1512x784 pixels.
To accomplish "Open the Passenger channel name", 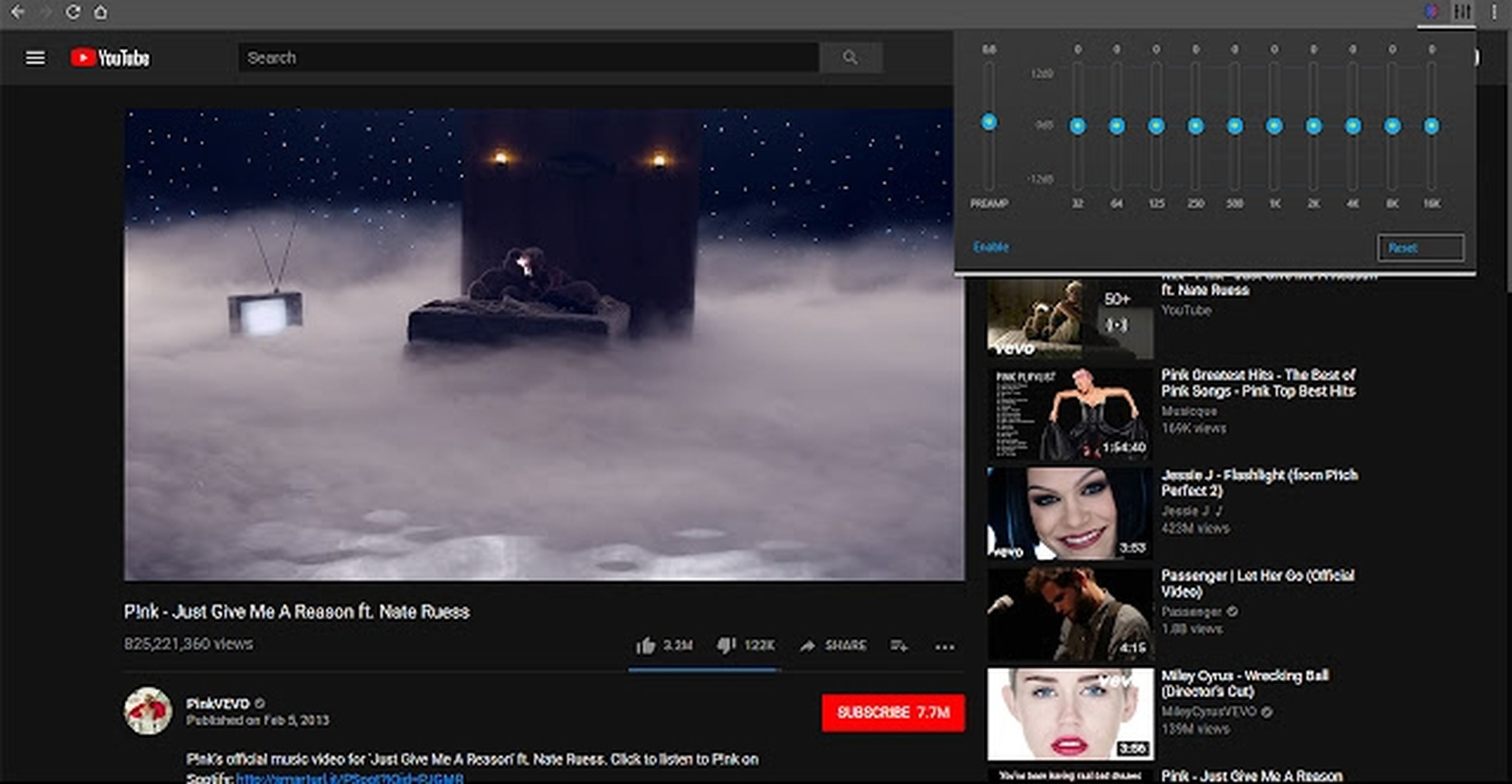I will coord(1191,612).
